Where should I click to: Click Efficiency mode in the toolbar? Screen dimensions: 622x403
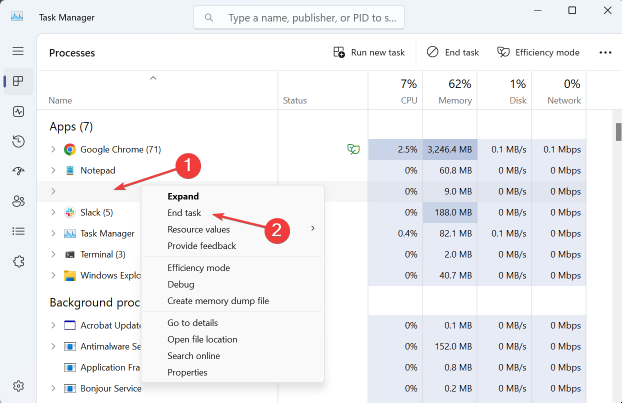coord(538,52)
